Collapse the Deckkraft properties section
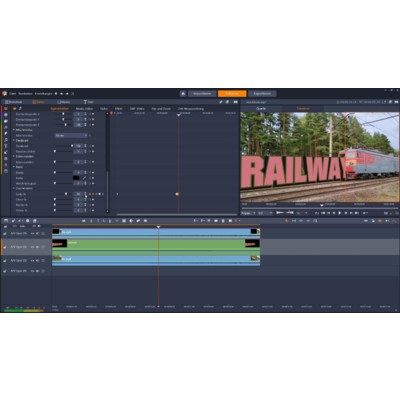Screen dimensions: 400x400 (14, 141)
